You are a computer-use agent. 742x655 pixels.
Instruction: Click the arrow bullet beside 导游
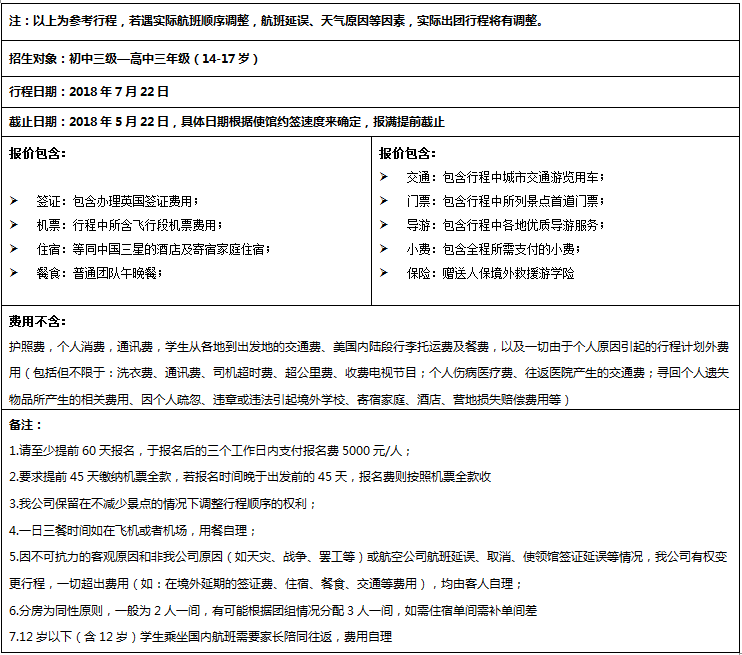(x=384, y=225)
